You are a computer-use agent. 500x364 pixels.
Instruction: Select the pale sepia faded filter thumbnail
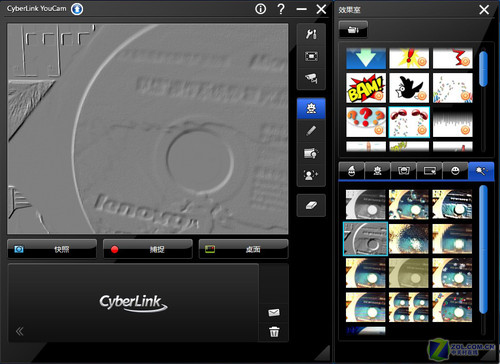coord(409,273)
